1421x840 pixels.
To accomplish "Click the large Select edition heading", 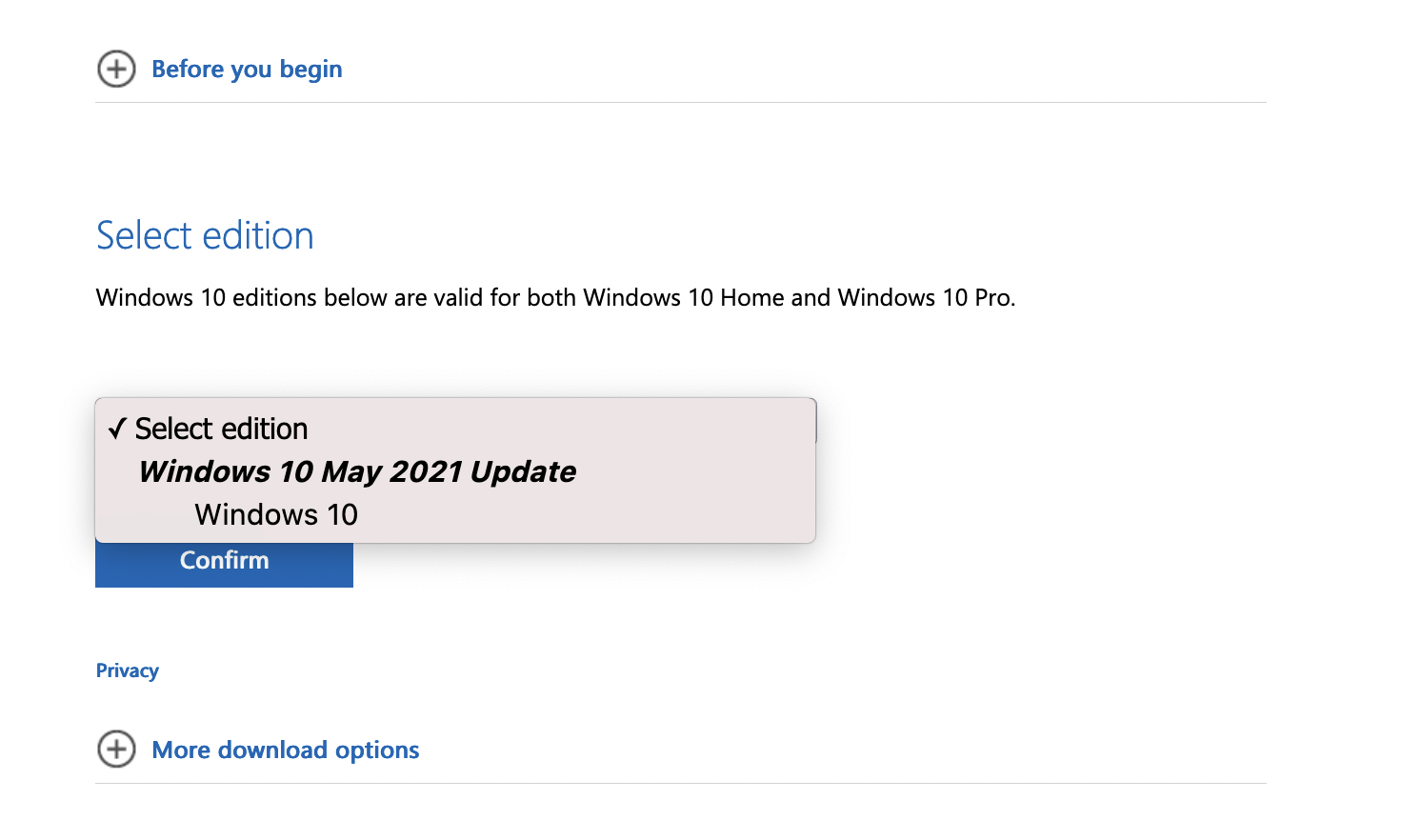I will (205, 235).
